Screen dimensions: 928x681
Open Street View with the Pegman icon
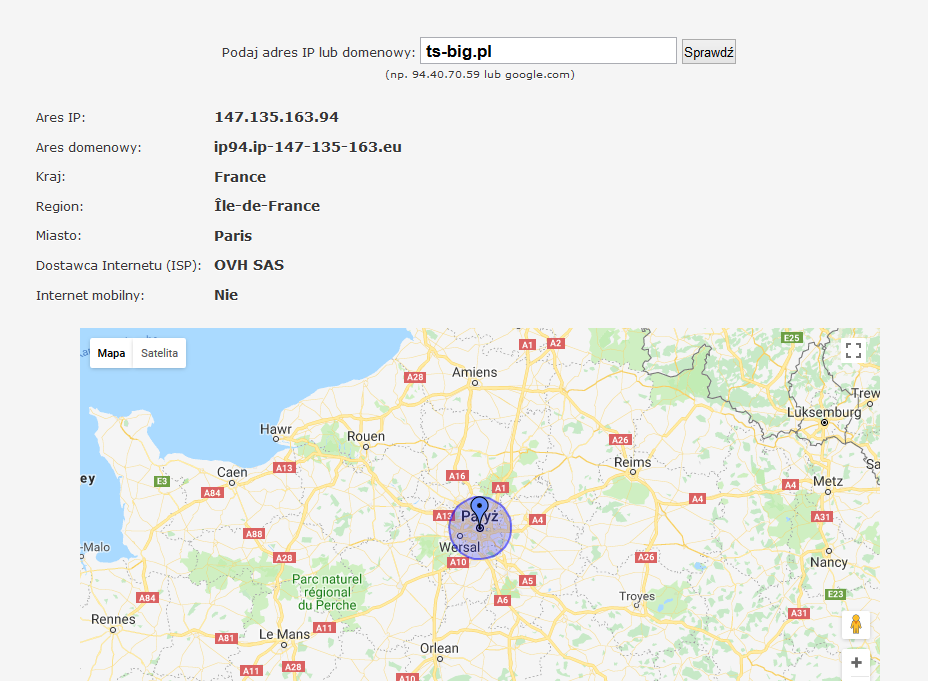coord(855,625)
